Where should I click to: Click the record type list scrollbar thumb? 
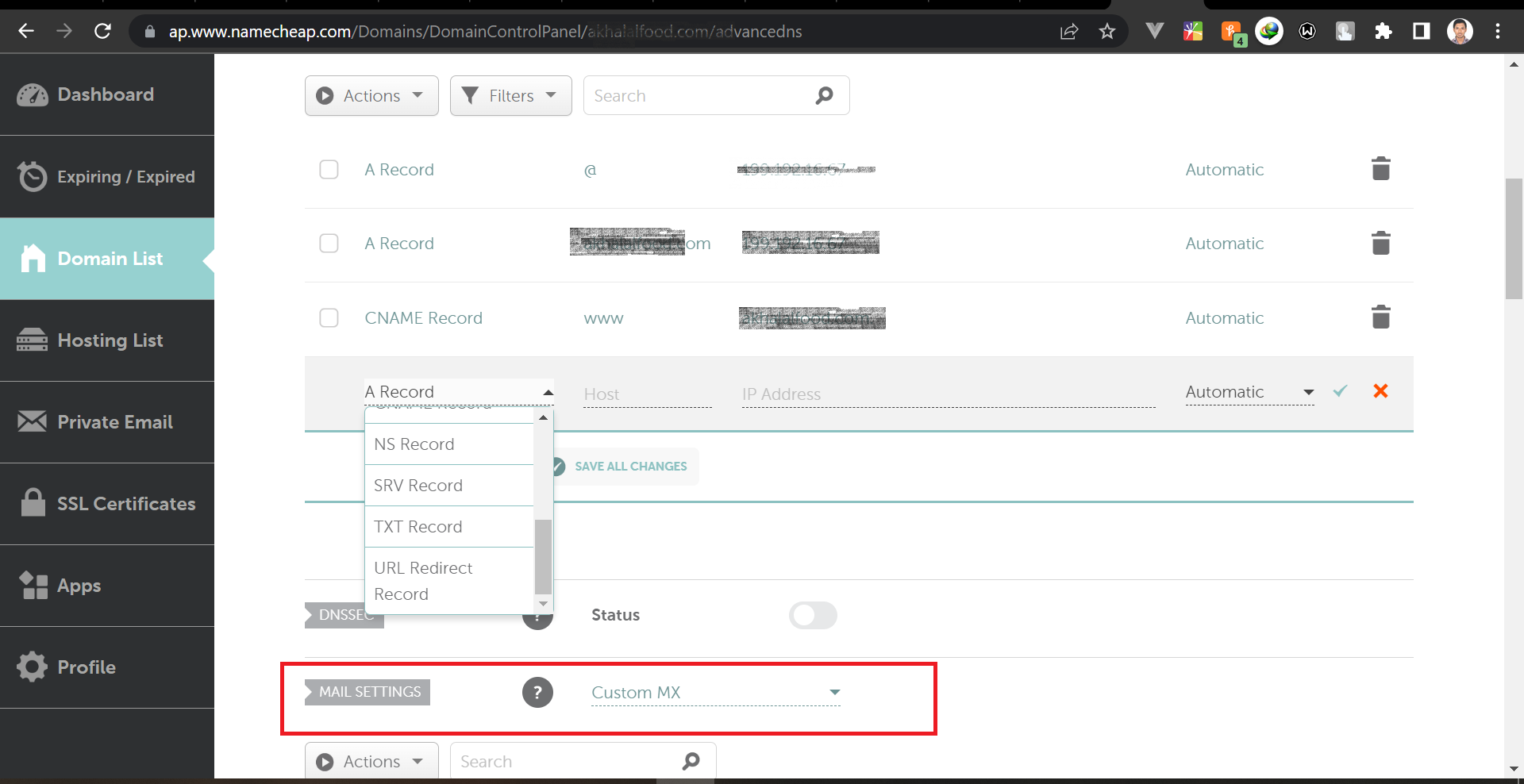543,556
